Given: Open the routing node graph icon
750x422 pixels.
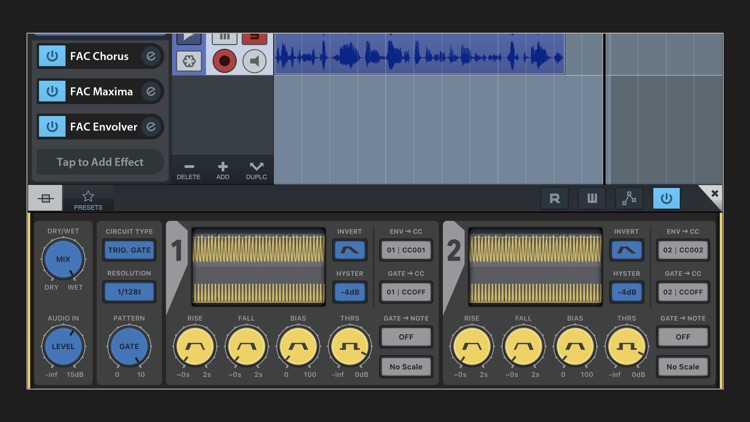Looking at the screenshot, I should 629,198.
